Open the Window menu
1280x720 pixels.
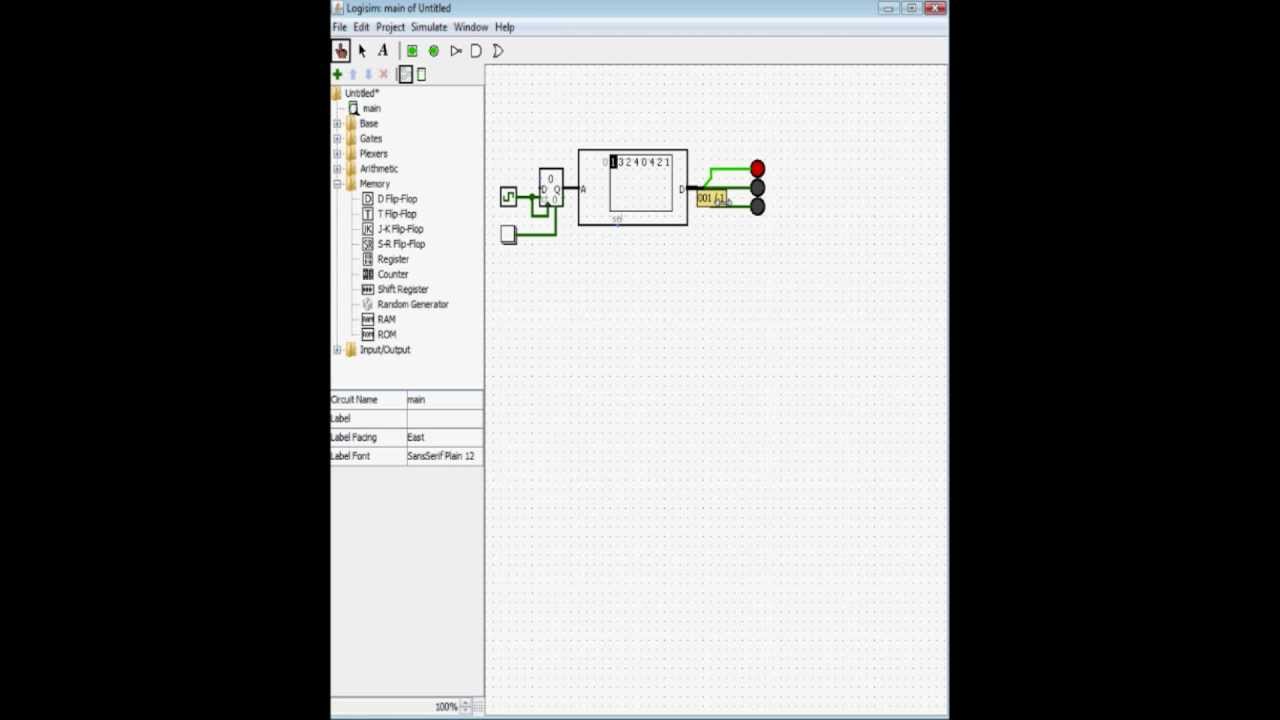pos(471,27)
